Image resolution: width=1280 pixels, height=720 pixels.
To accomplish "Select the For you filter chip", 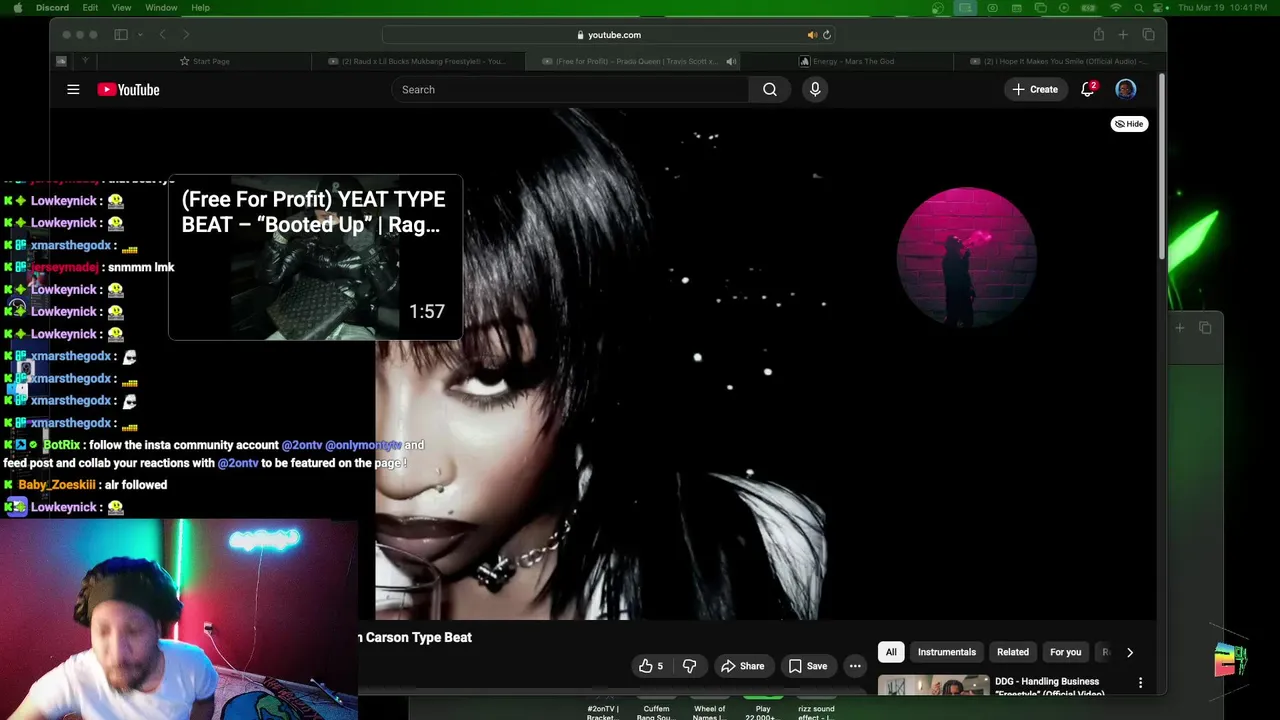I will coord(1066,652).
